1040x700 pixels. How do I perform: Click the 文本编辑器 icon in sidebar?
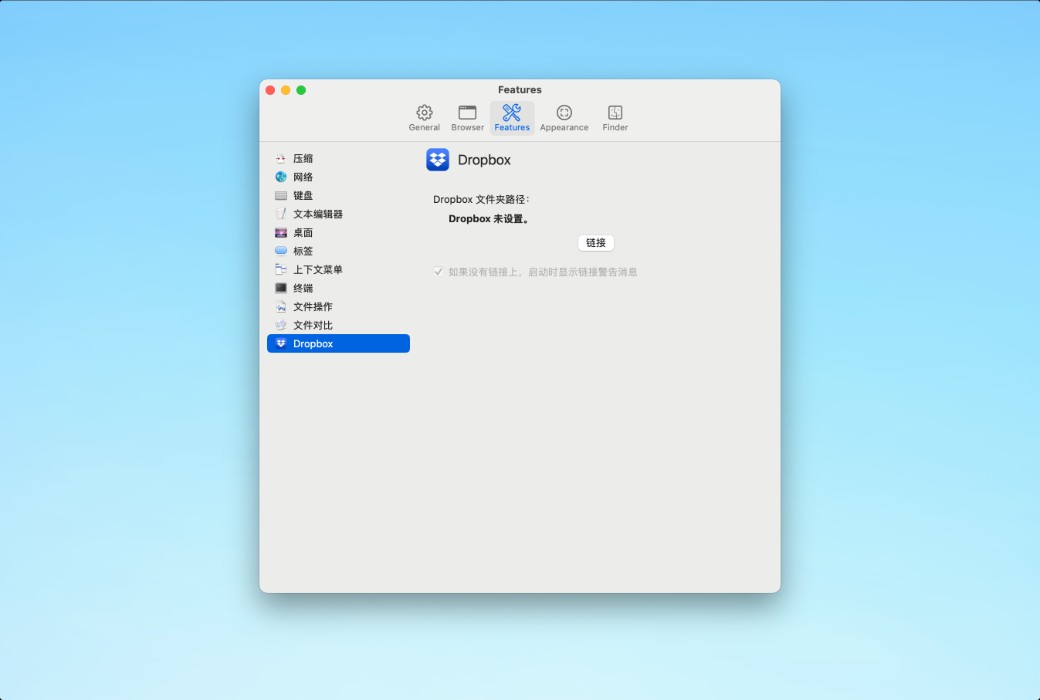[x=281, y=214]
